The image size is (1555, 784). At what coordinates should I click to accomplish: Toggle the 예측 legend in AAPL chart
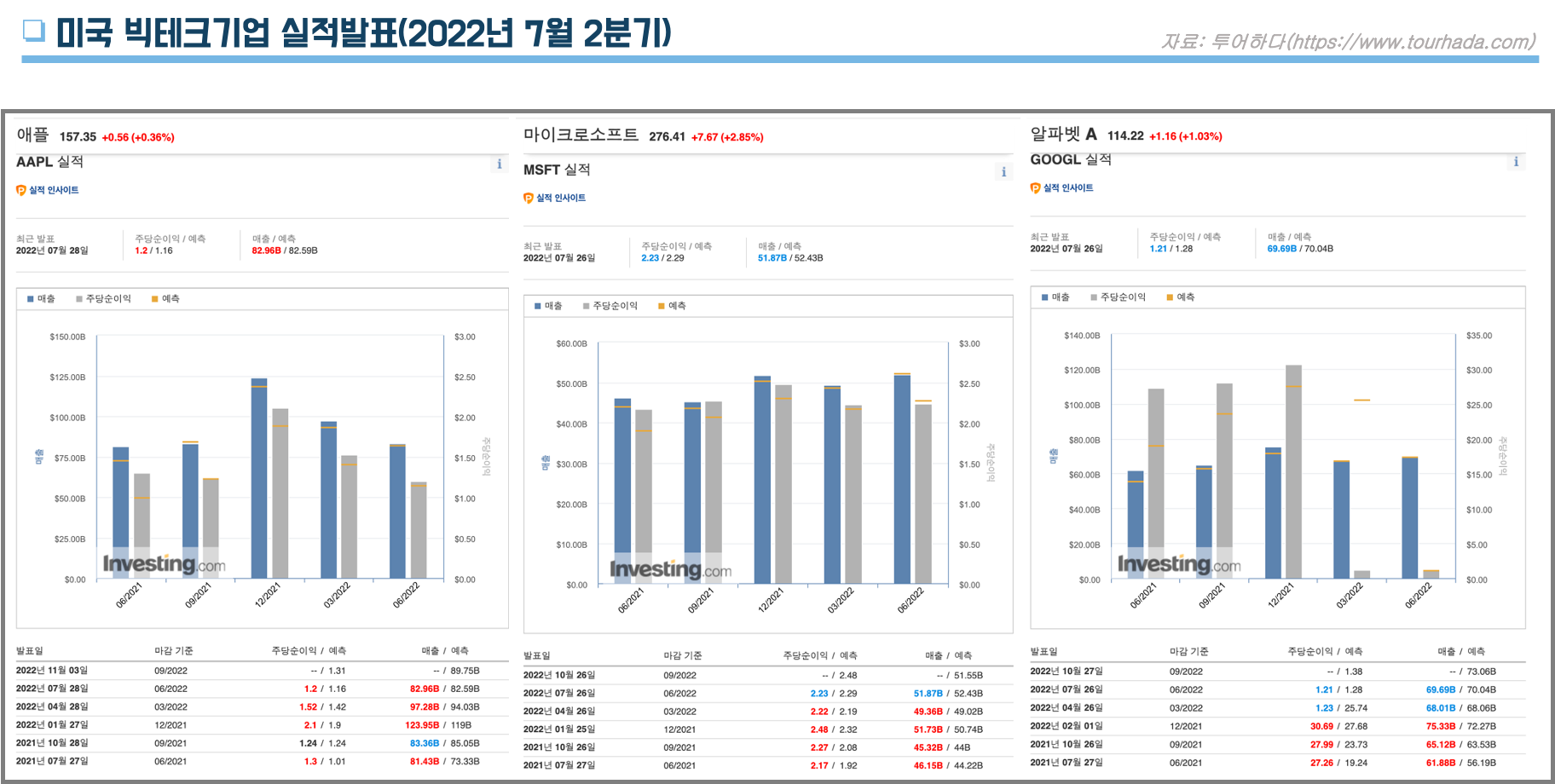(x=165, y=299)
